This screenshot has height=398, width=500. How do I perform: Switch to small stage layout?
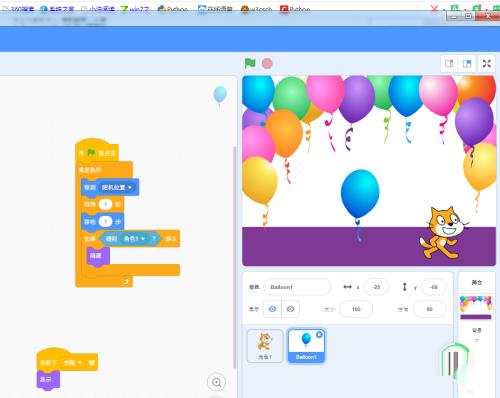click(x=449, y=63)
